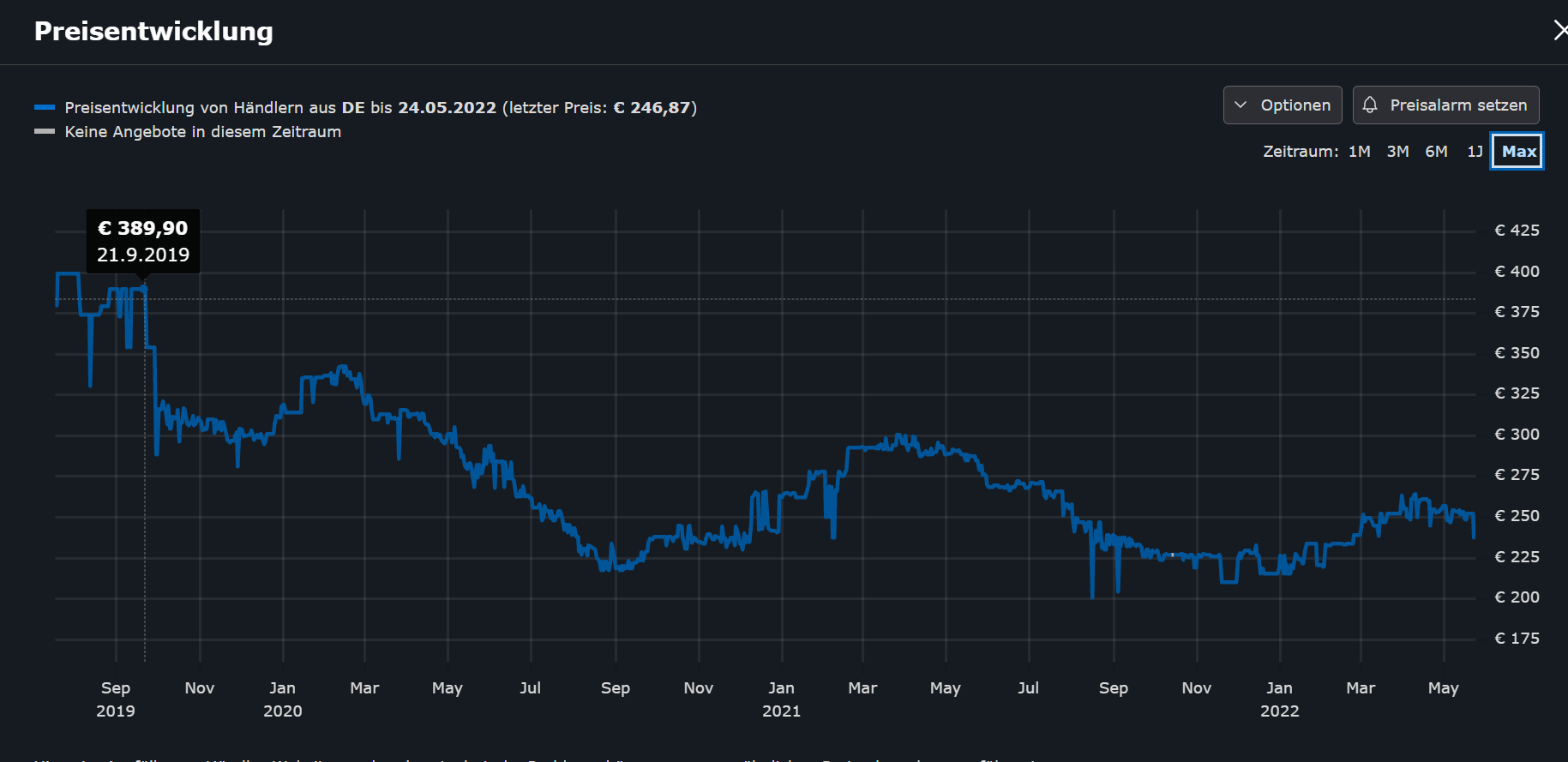Click the € 200 axis label
Image resolution: width=1568 pixels, height=762 pixels.
(1517, 597)
